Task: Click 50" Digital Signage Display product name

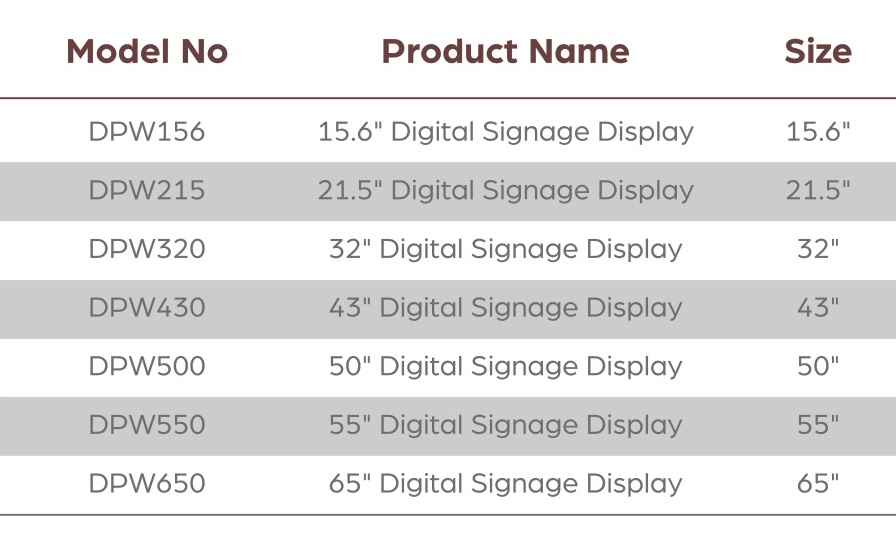Action: 505,367
